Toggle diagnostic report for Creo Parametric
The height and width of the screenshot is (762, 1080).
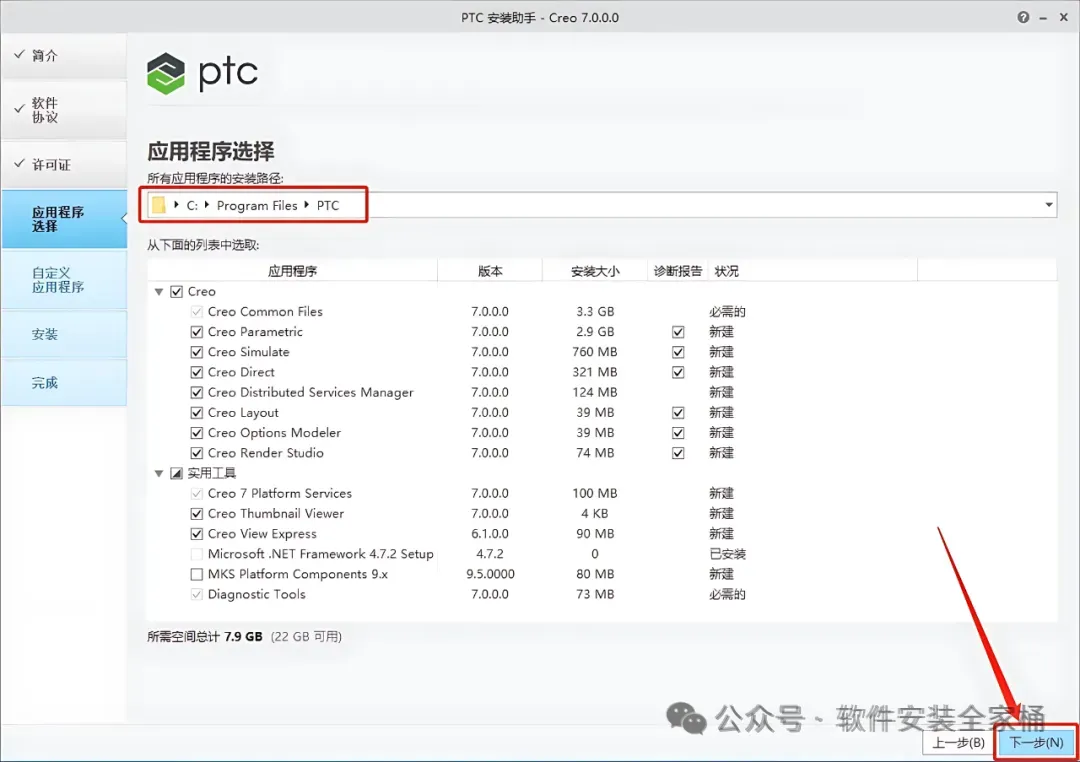(x=678, y=332)
